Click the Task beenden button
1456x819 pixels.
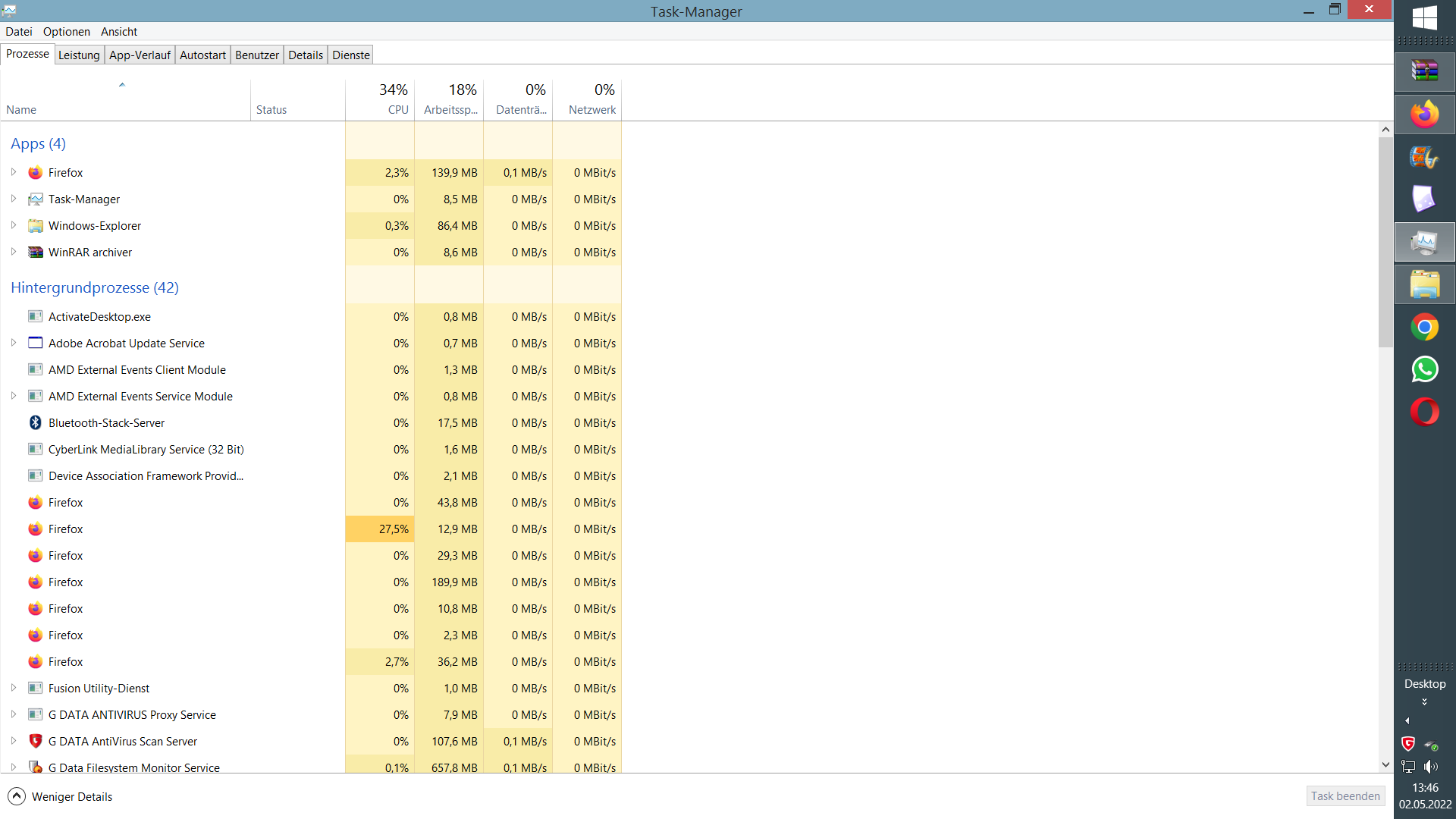[x=1345, y=795]
